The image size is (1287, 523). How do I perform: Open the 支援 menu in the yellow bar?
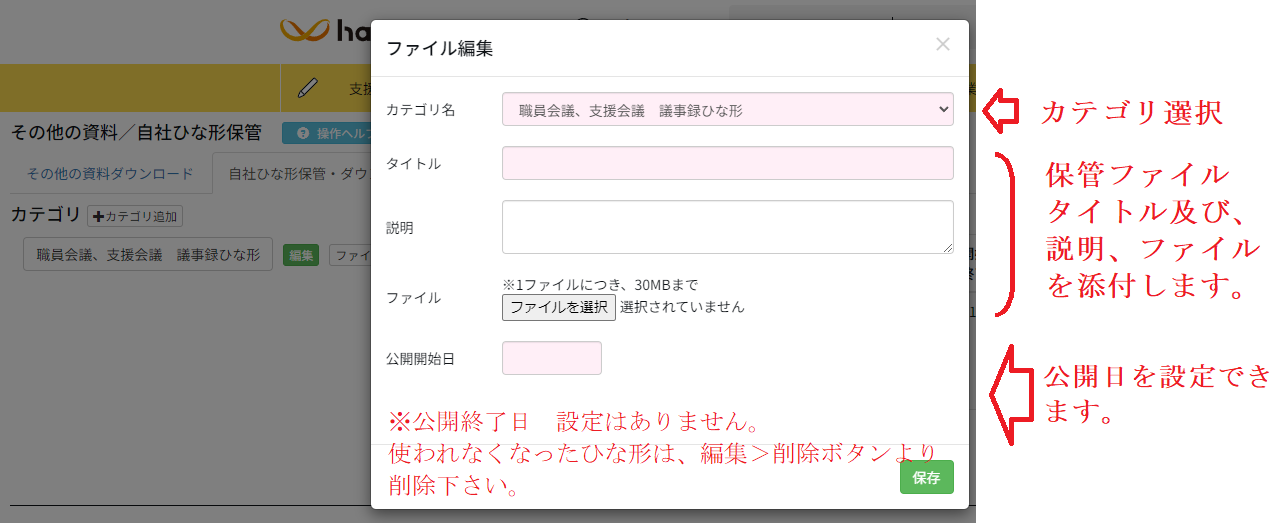coord(359,88)
